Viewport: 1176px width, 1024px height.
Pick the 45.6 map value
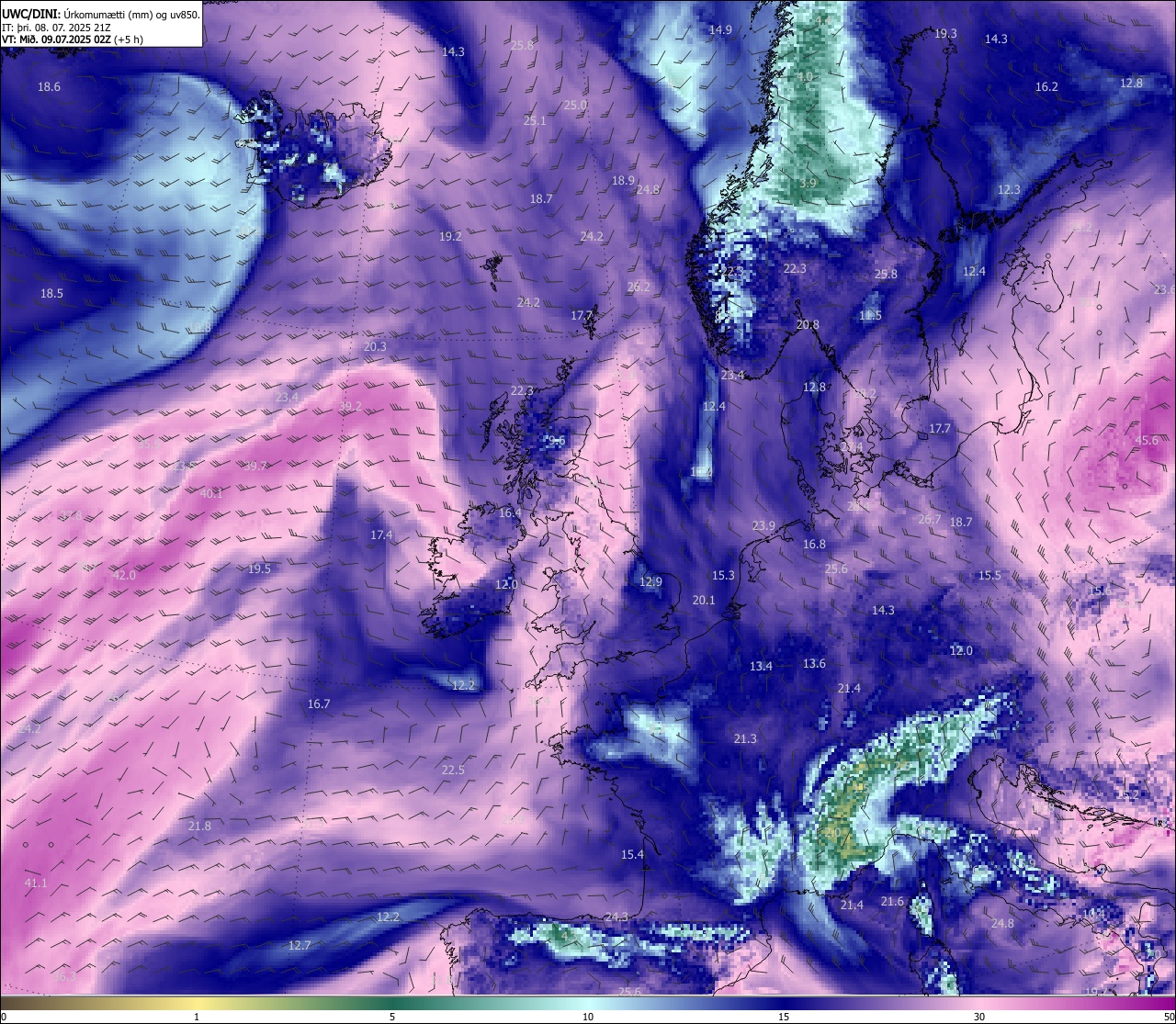tap(1147, 441)
